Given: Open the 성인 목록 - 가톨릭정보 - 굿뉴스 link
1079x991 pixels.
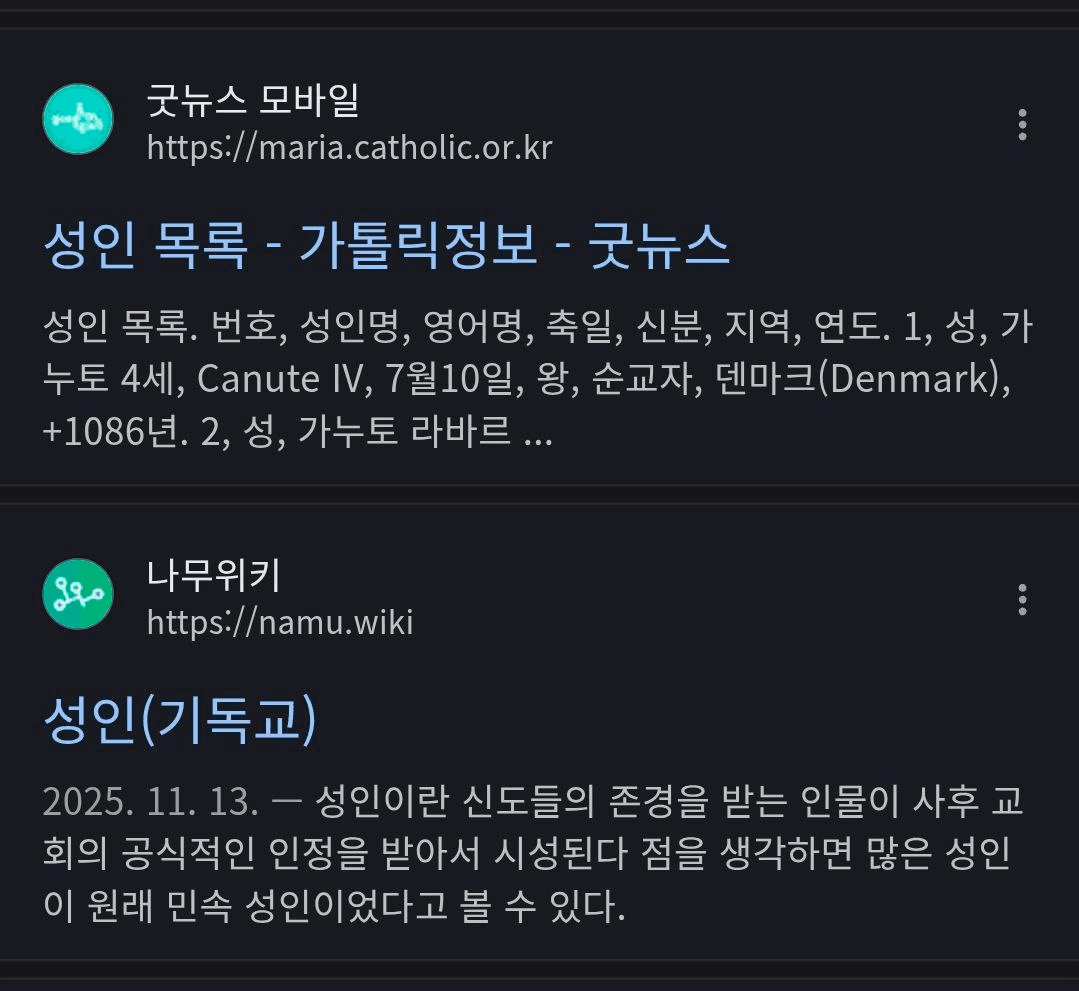Looking at the screenshot, I should tap(387, 246).
